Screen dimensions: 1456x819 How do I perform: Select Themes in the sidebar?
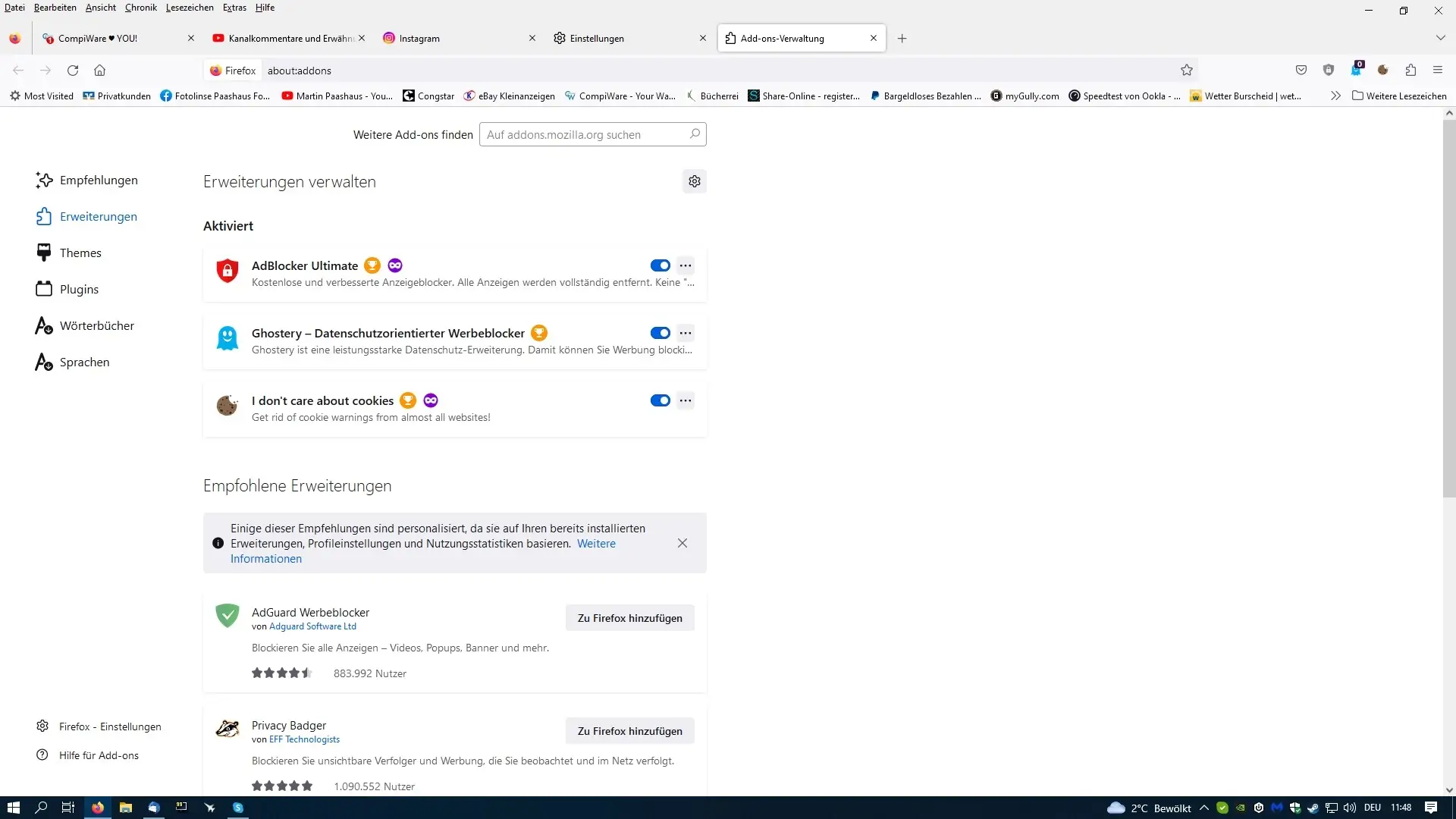pyautogui.click(x=69, y=253)
